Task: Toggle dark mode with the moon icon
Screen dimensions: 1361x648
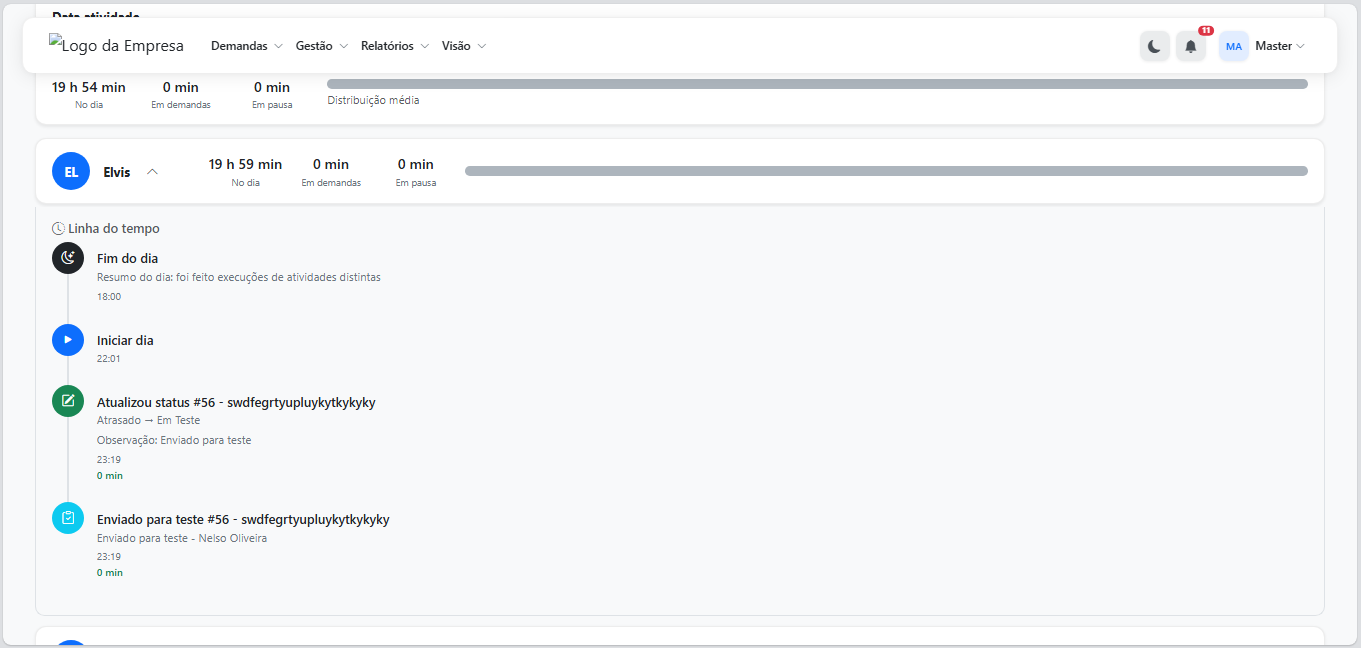Action: [x=1154, y=46]
